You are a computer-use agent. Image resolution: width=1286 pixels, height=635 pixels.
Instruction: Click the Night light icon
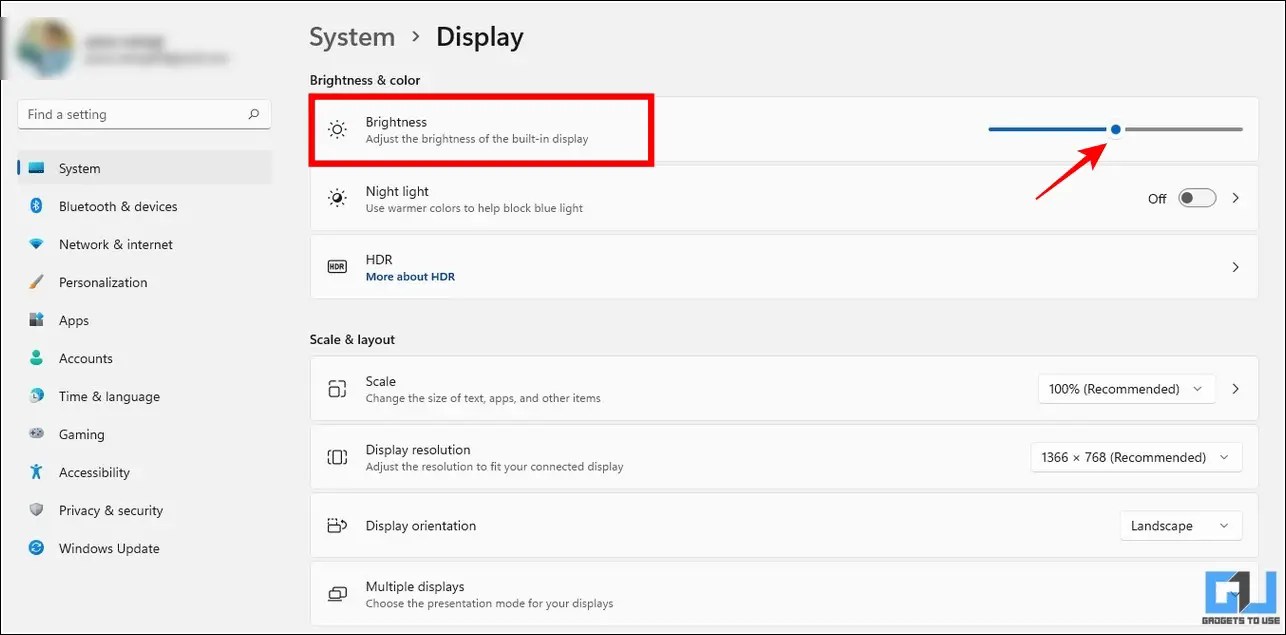pyautogui.click(x=337, y=198)
